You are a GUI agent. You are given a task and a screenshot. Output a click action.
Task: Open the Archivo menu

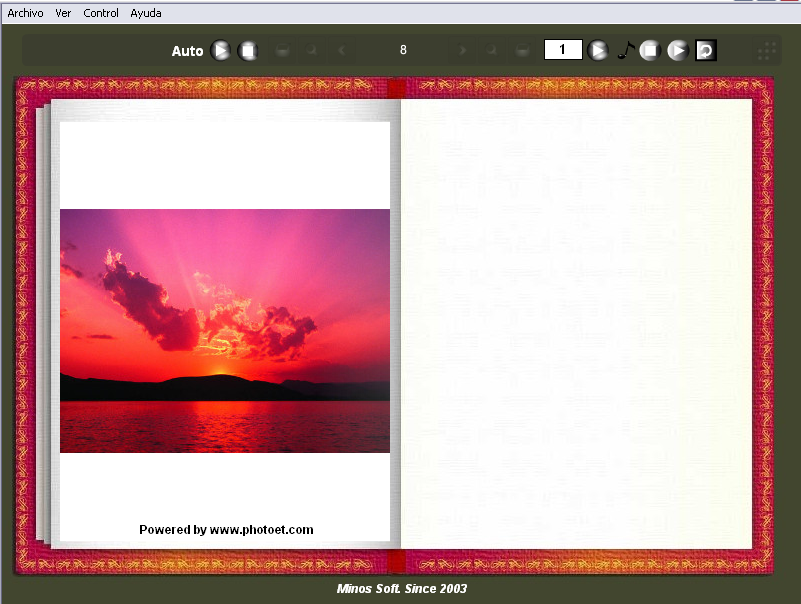point(25,13)
